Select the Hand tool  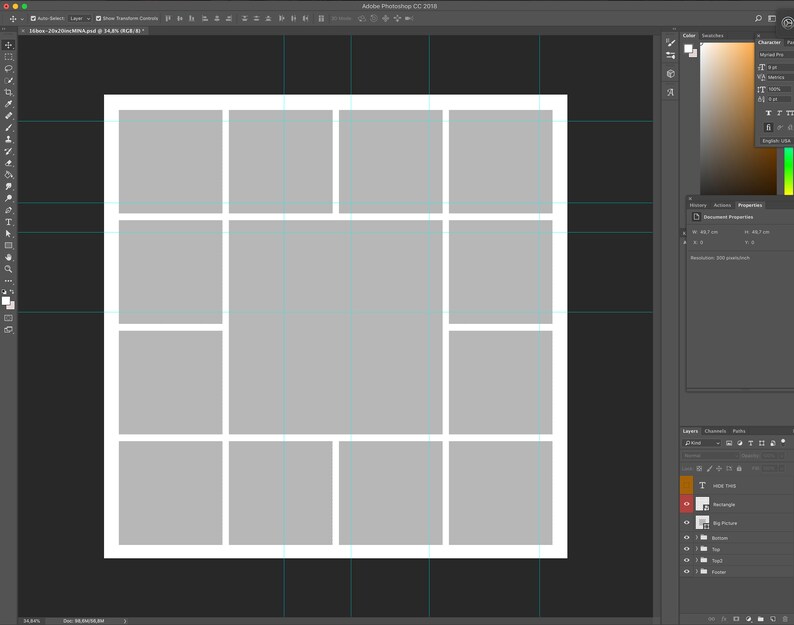9,257
